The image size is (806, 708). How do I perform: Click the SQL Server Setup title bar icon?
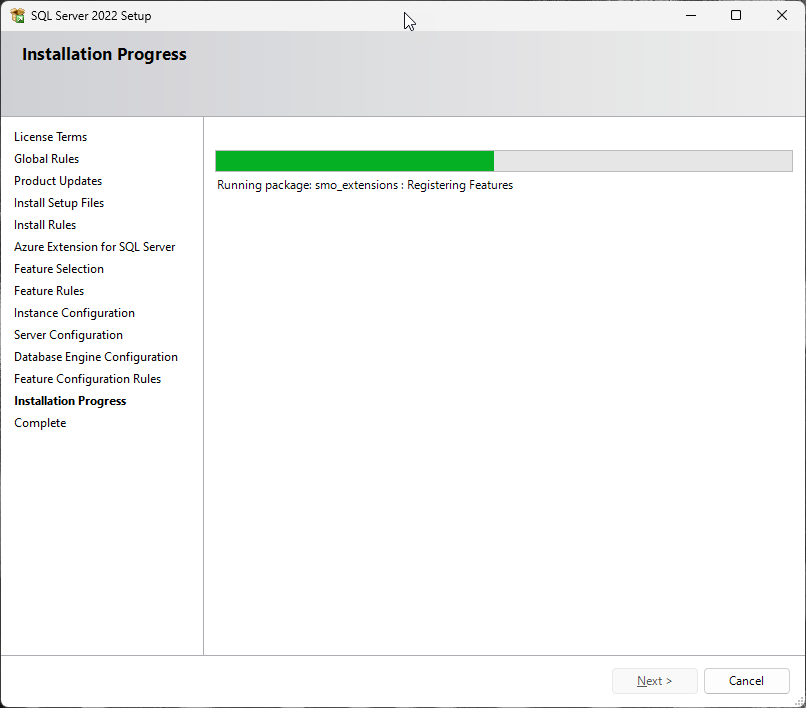pyautogui.click(x=17, y=16)
